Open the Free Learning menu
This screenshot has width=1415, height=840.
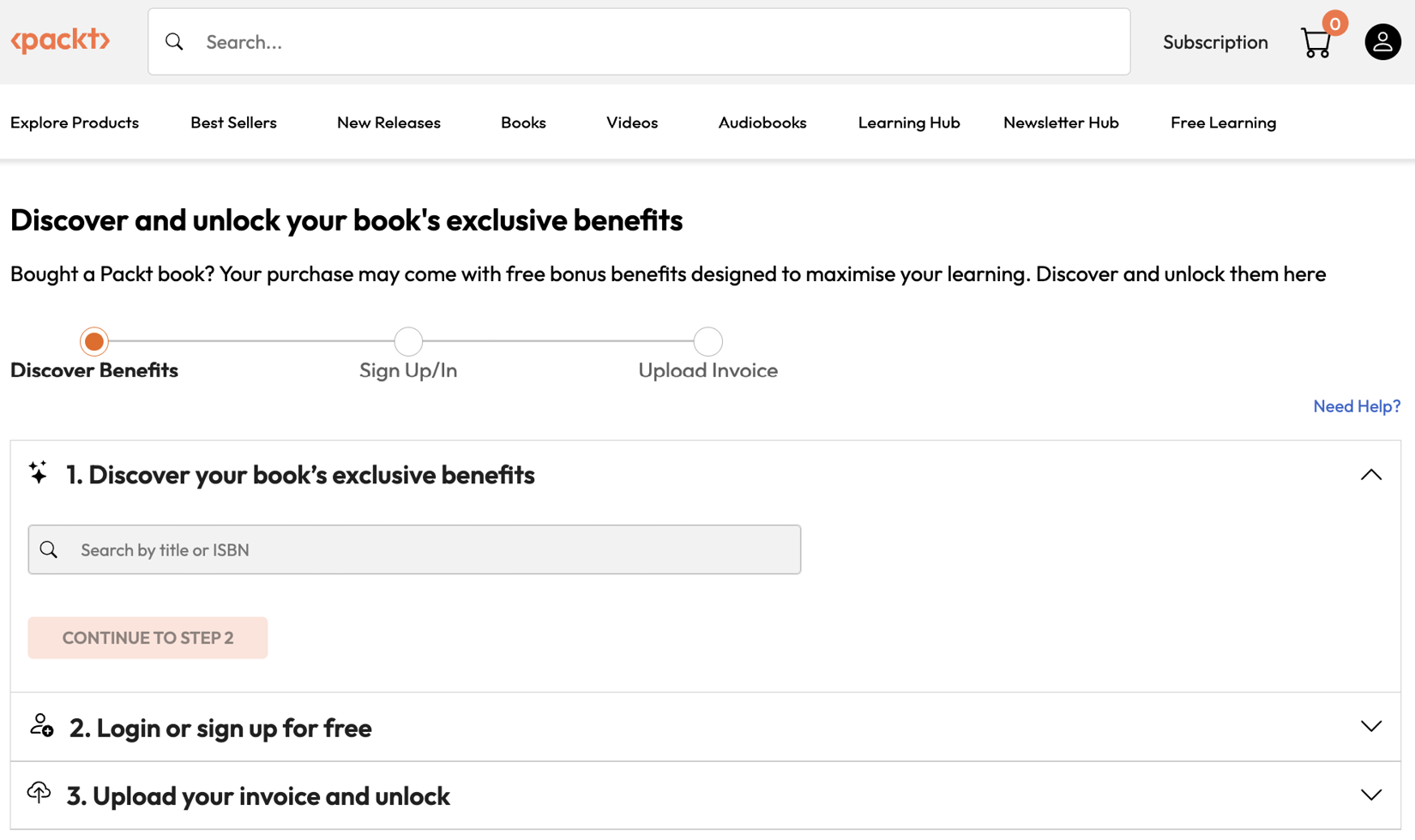pos(1223,123)
